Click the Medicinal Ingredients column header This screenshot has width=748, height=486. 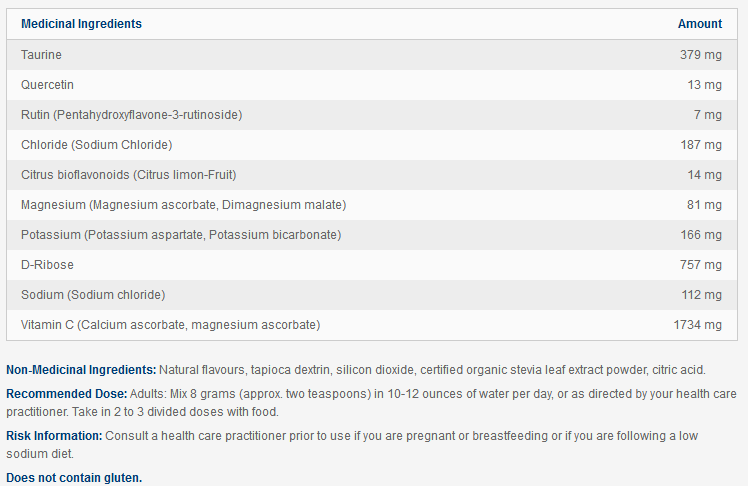(x=81, y=24)
